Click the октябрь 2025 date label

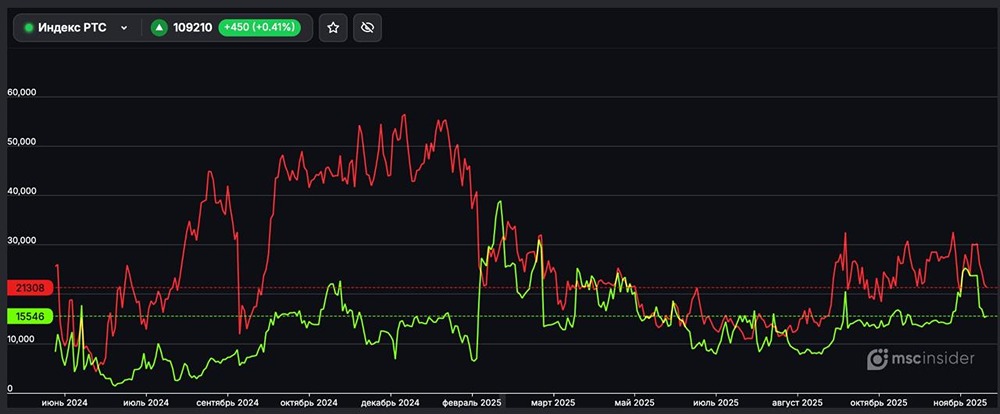(x=879, y=403)
